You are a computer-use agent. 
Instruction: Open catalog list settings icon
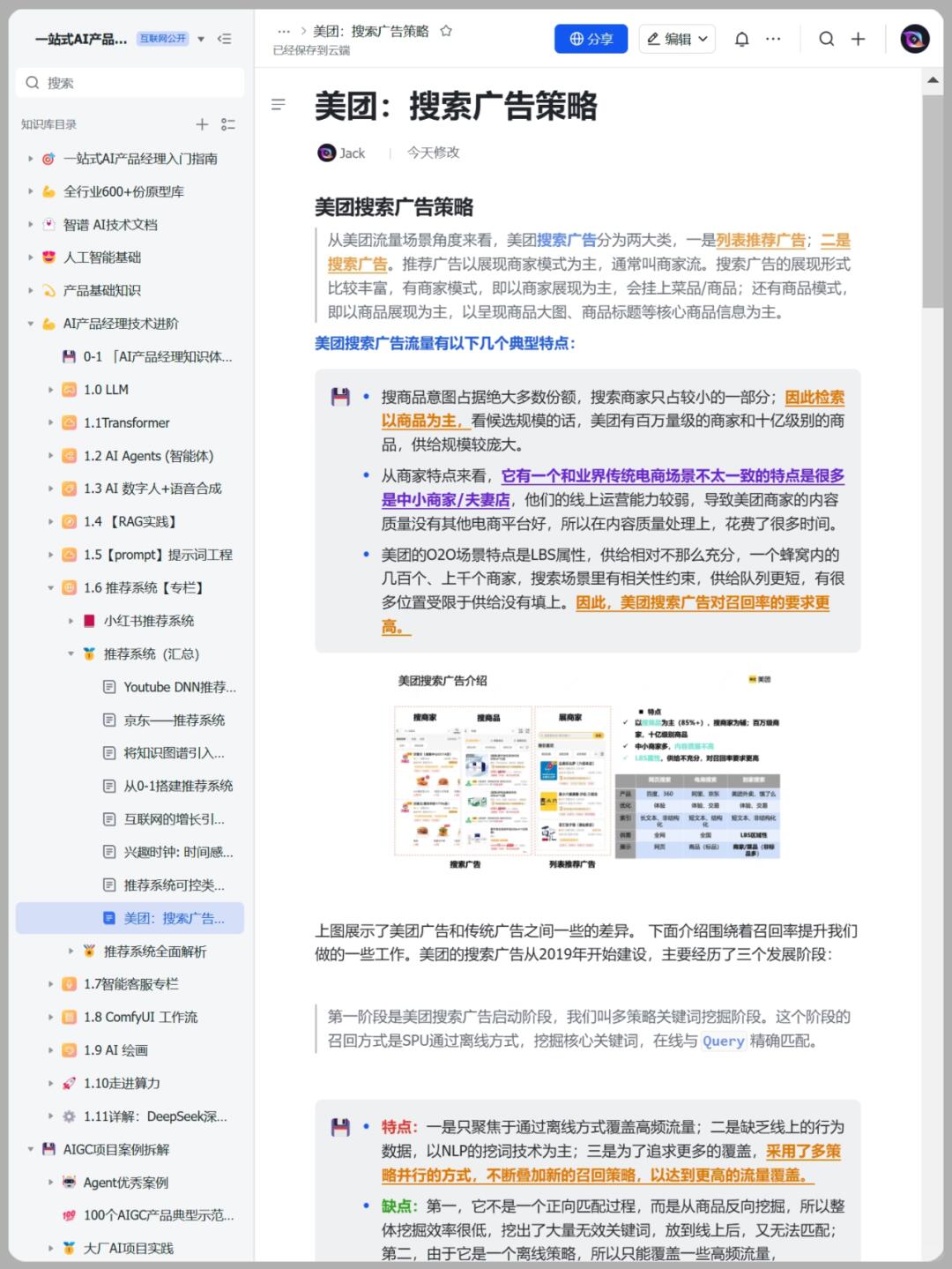pyautogui.click(x=228, y=124)
